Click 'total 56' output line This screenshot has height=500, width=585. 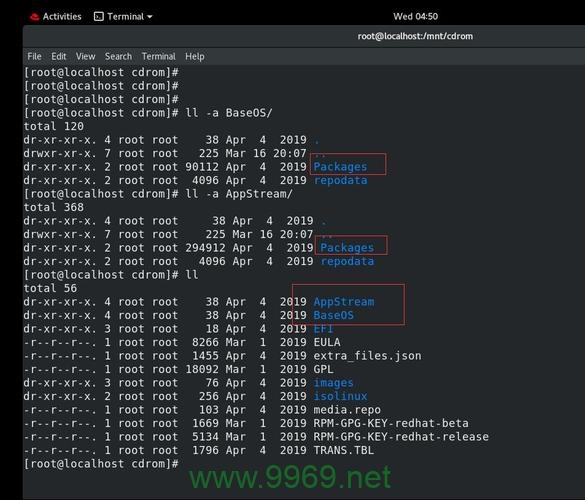pos(50,288)
